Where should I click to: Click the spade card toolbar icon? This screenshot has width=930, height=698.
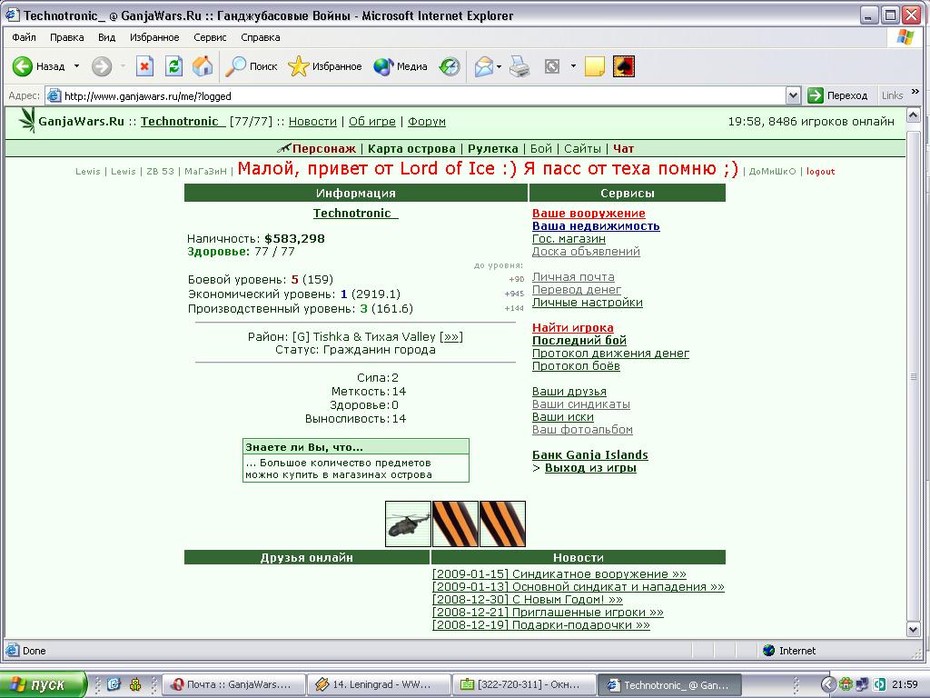(x=624, y=66)
